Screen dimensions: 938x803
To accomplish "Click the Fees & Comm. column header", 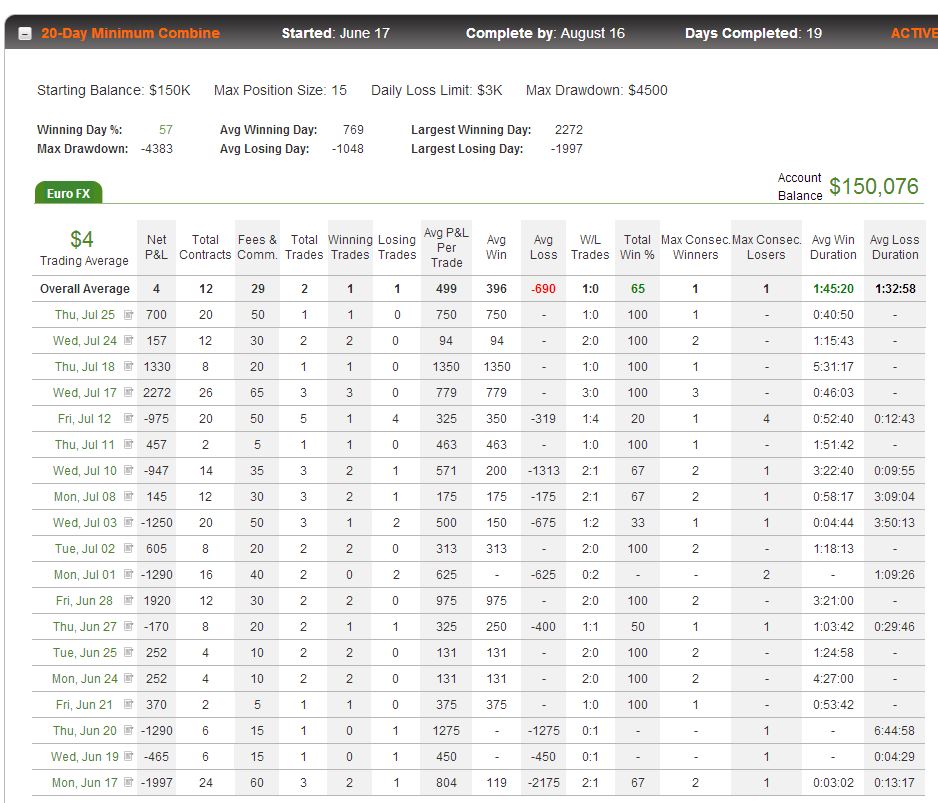I will coord(257,247).
